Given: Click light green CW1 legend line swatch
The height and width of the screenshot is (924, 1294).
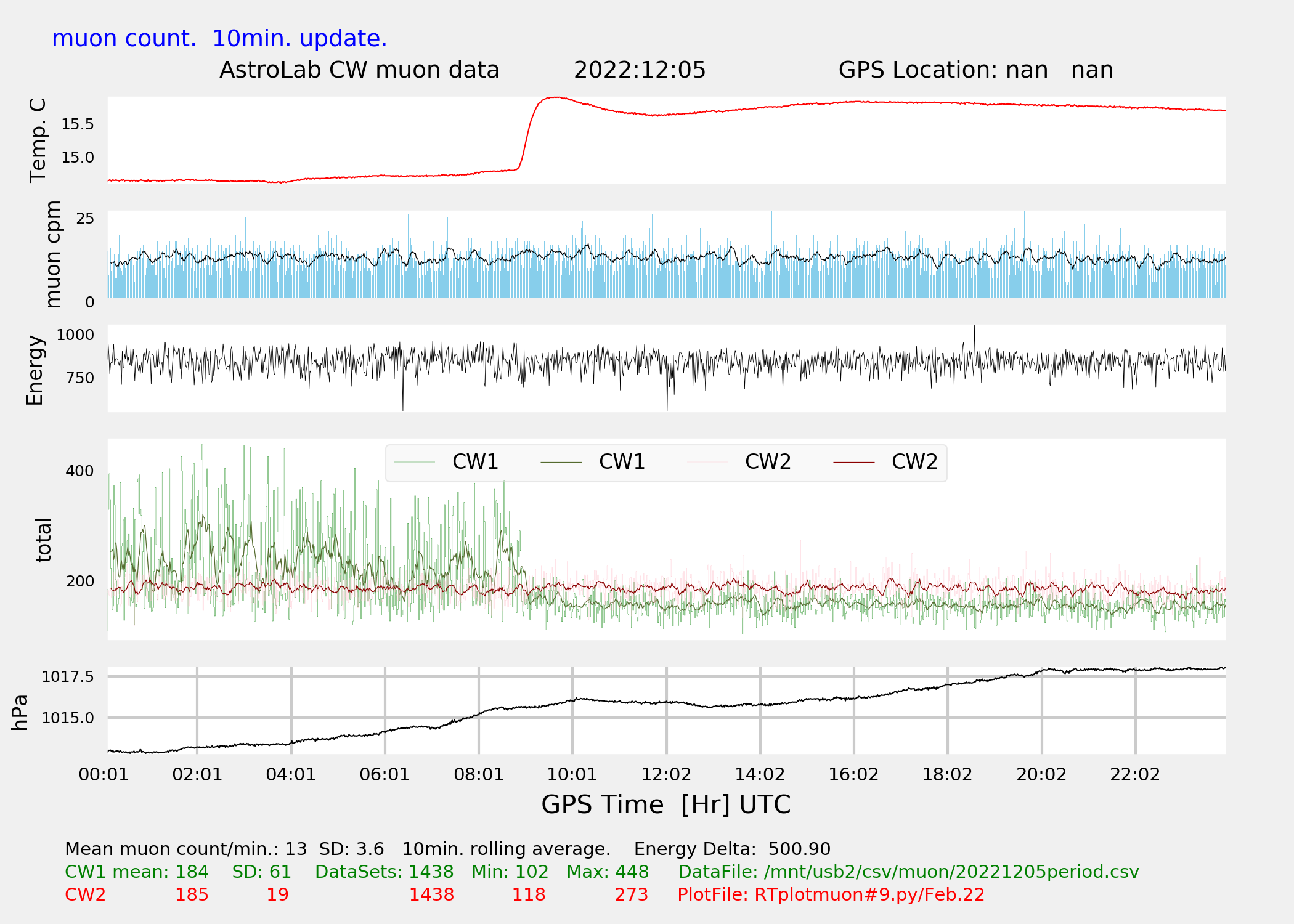Looking at the screenshot, I should [415, 462].
